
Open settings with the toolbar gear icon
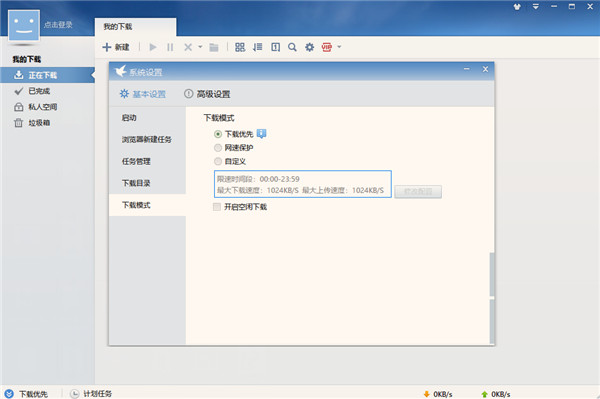(310, 47)
